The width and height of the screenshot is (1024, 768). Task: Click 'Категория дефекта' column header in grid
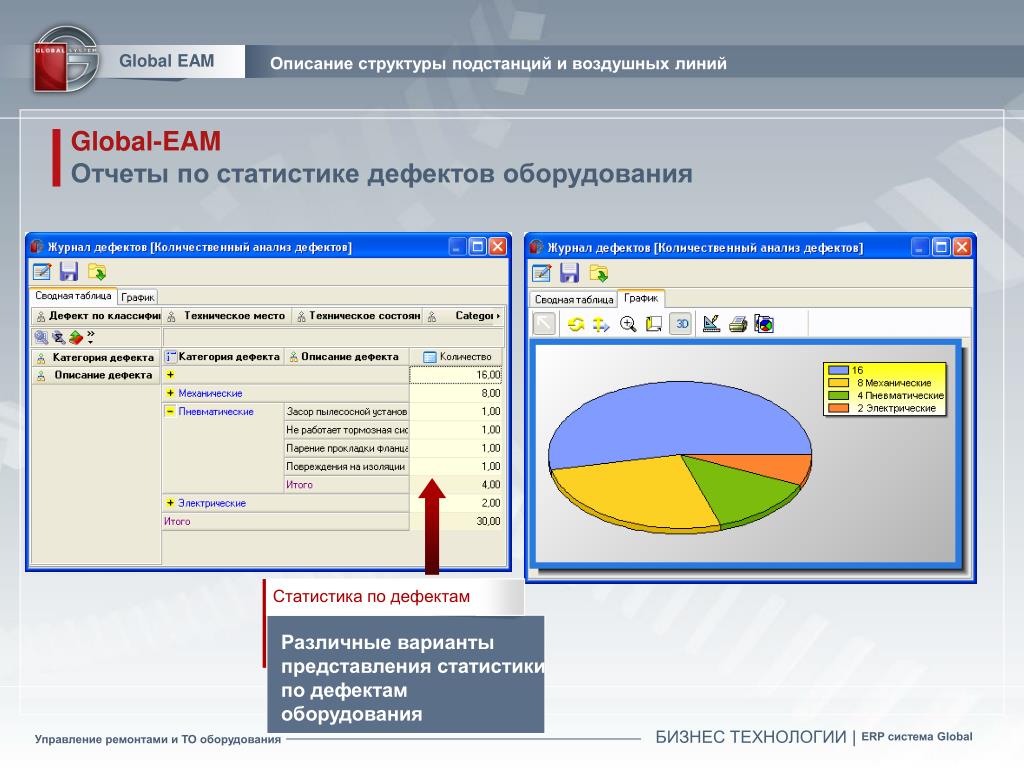click(223, 357)
